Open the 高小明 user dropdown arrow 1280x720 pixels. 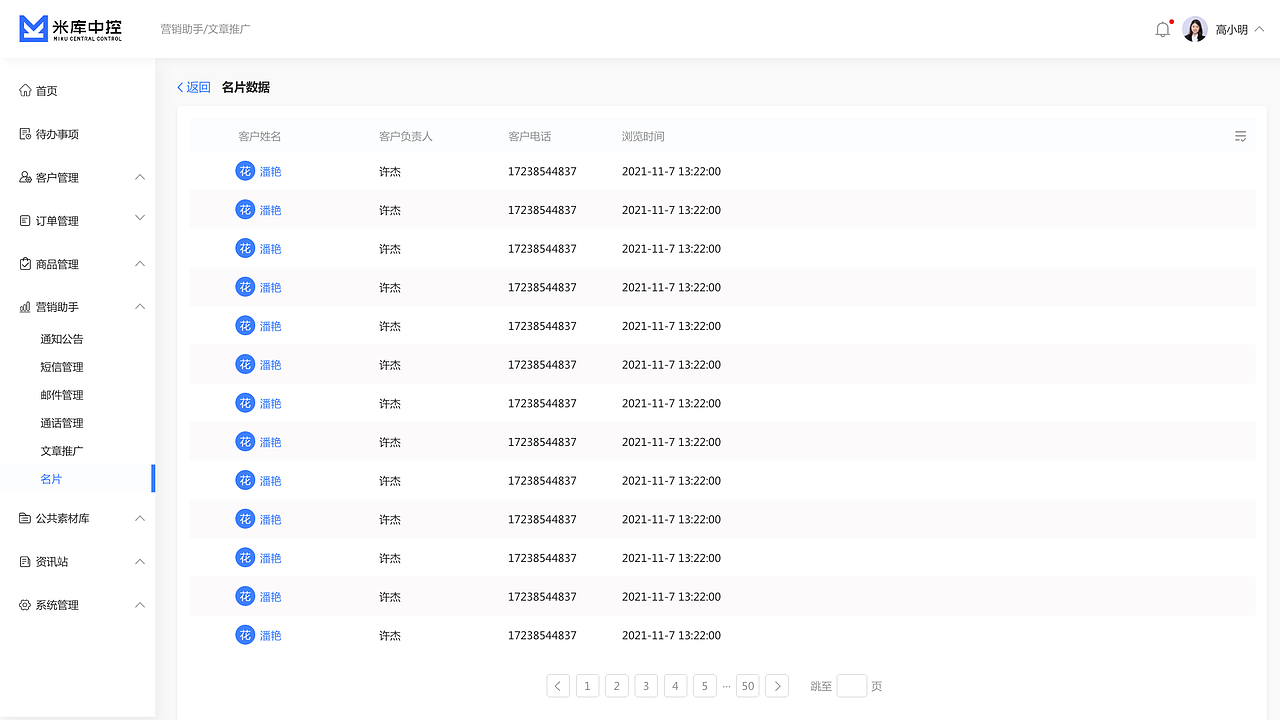click(x=1259, y=29)
